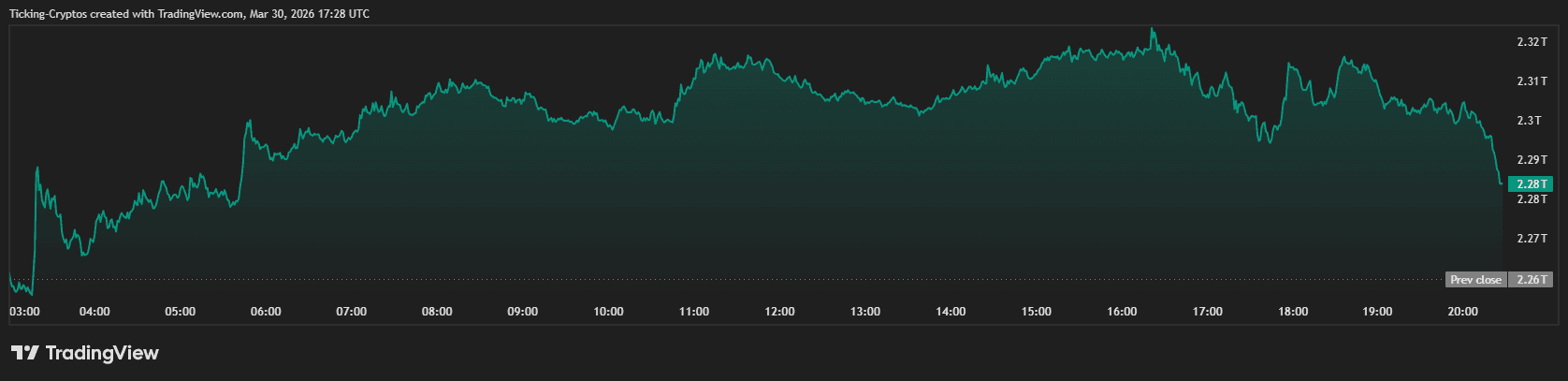Open the Ticking-Cryptos TradingView.com header caption

(x=189, y=14)
